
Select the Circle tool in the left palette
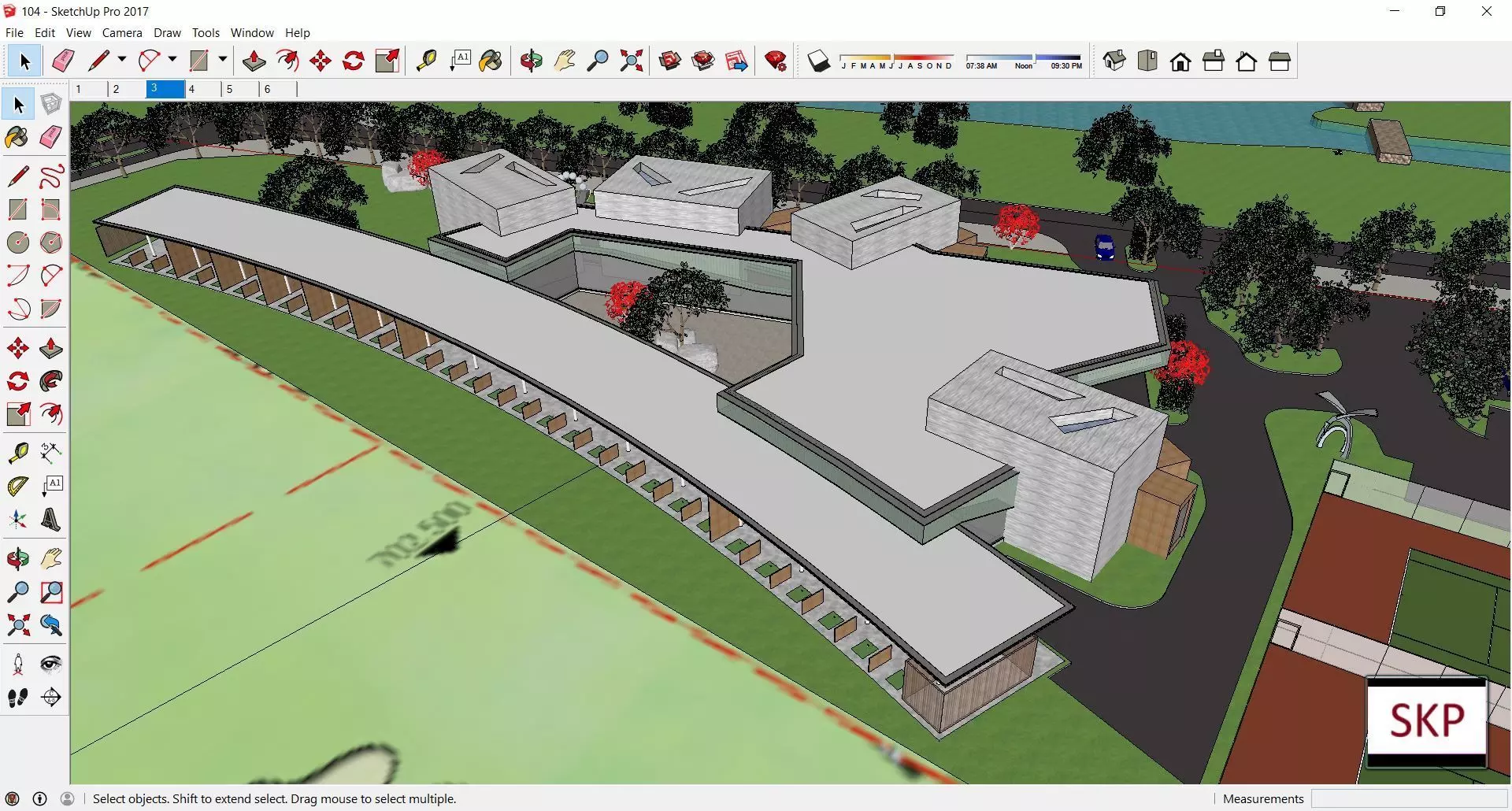click(x=18, y=242)
